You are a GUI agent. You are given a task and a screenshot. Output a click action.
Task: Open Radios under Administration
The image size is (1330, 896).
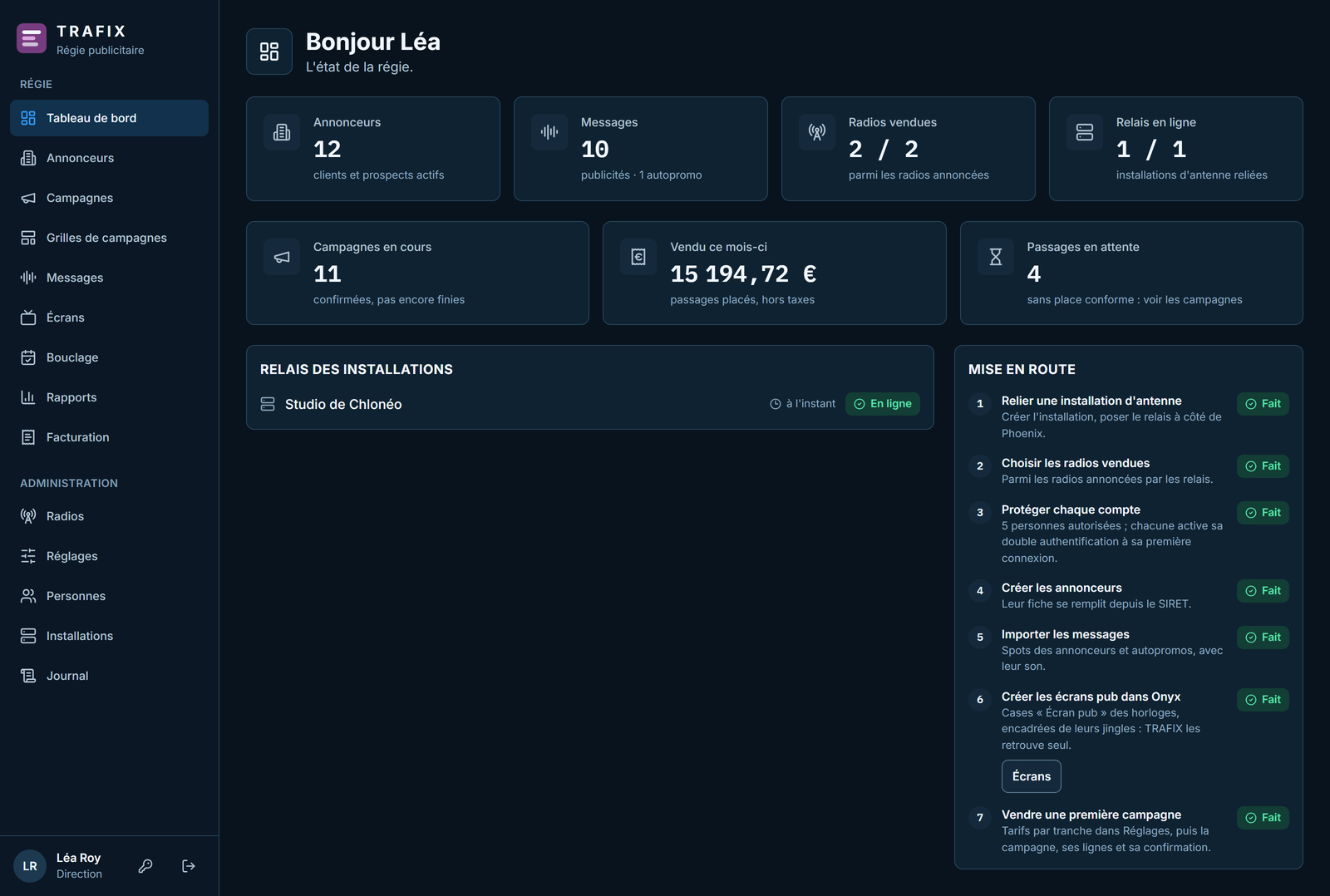coord(109,516)
